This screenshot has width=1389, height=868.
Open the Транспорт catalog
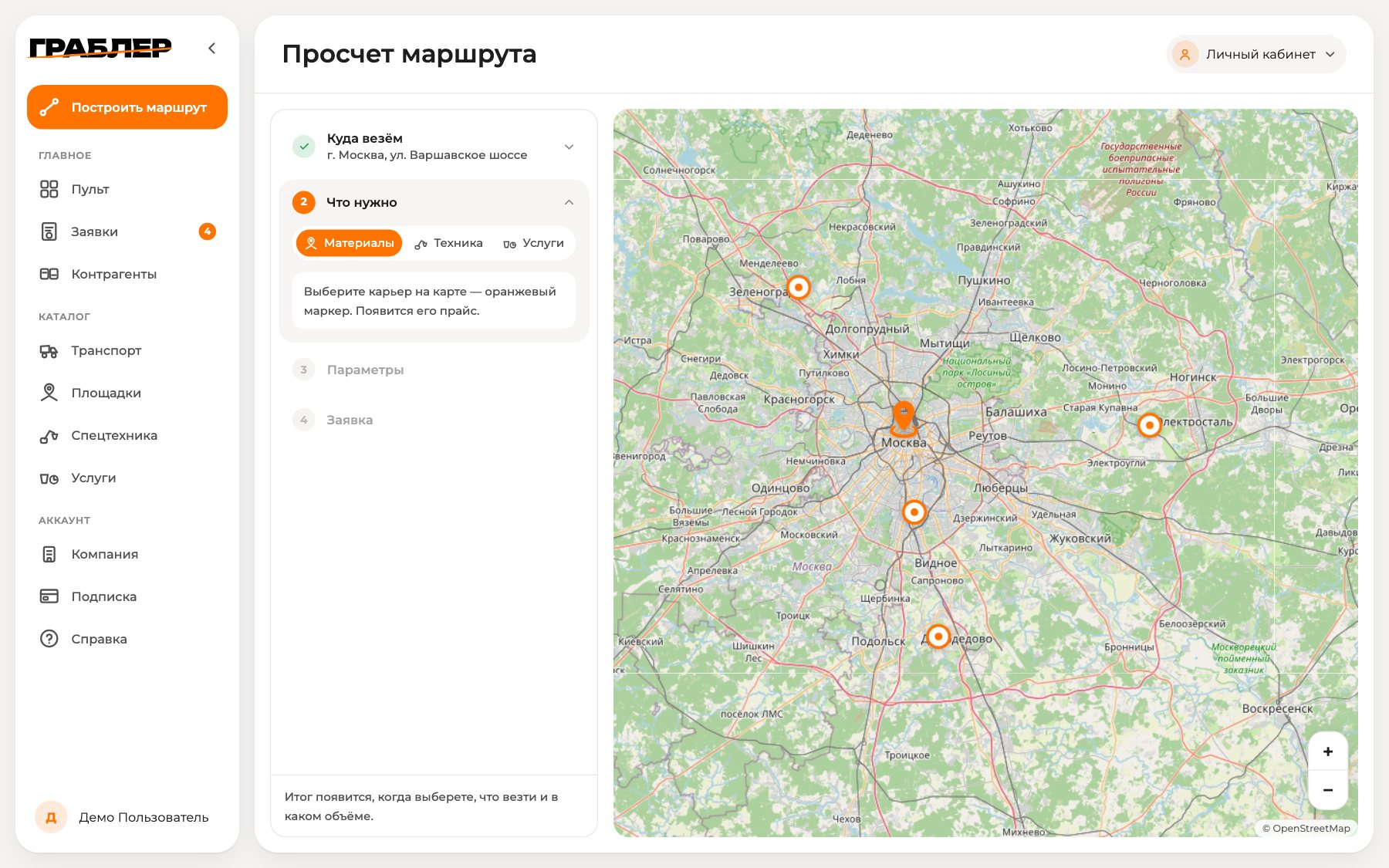tap(127, 350)
